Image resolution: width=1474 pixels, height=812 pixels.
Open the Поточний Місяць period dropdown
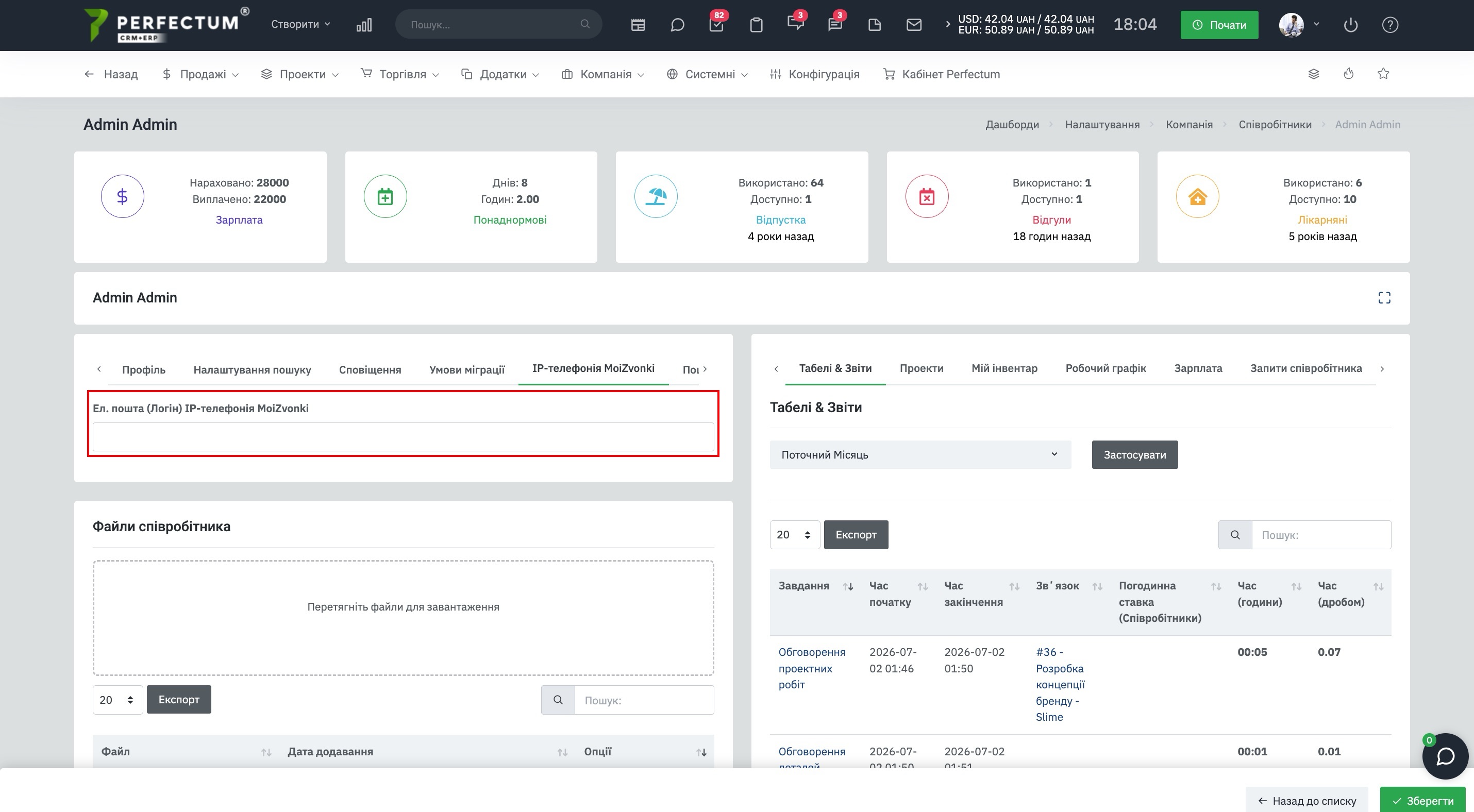pos(919,454)
